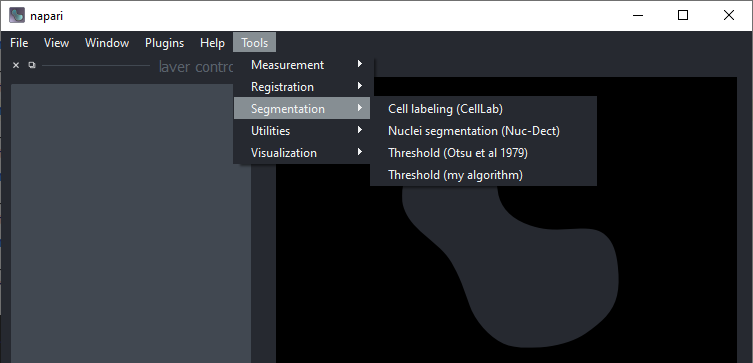Image resolution: width=753 pixels, height=363 pixels.
Task: Open the Help menu
Action: click(x=212, y=43)
